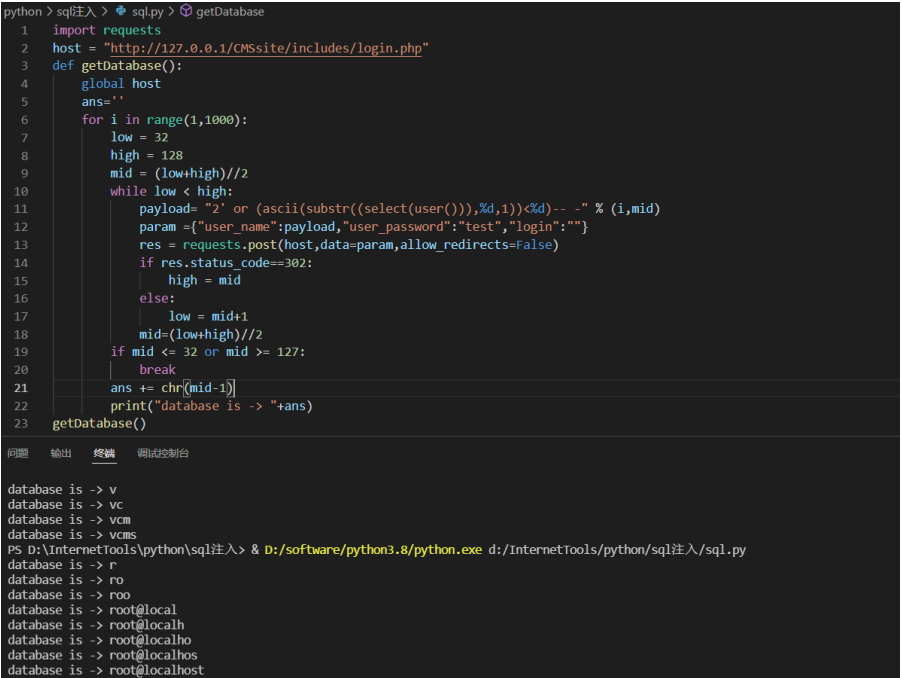Place cursor on 'import requests' line
This screenshot has width=902, height=678.
click(x=106, y=30)
